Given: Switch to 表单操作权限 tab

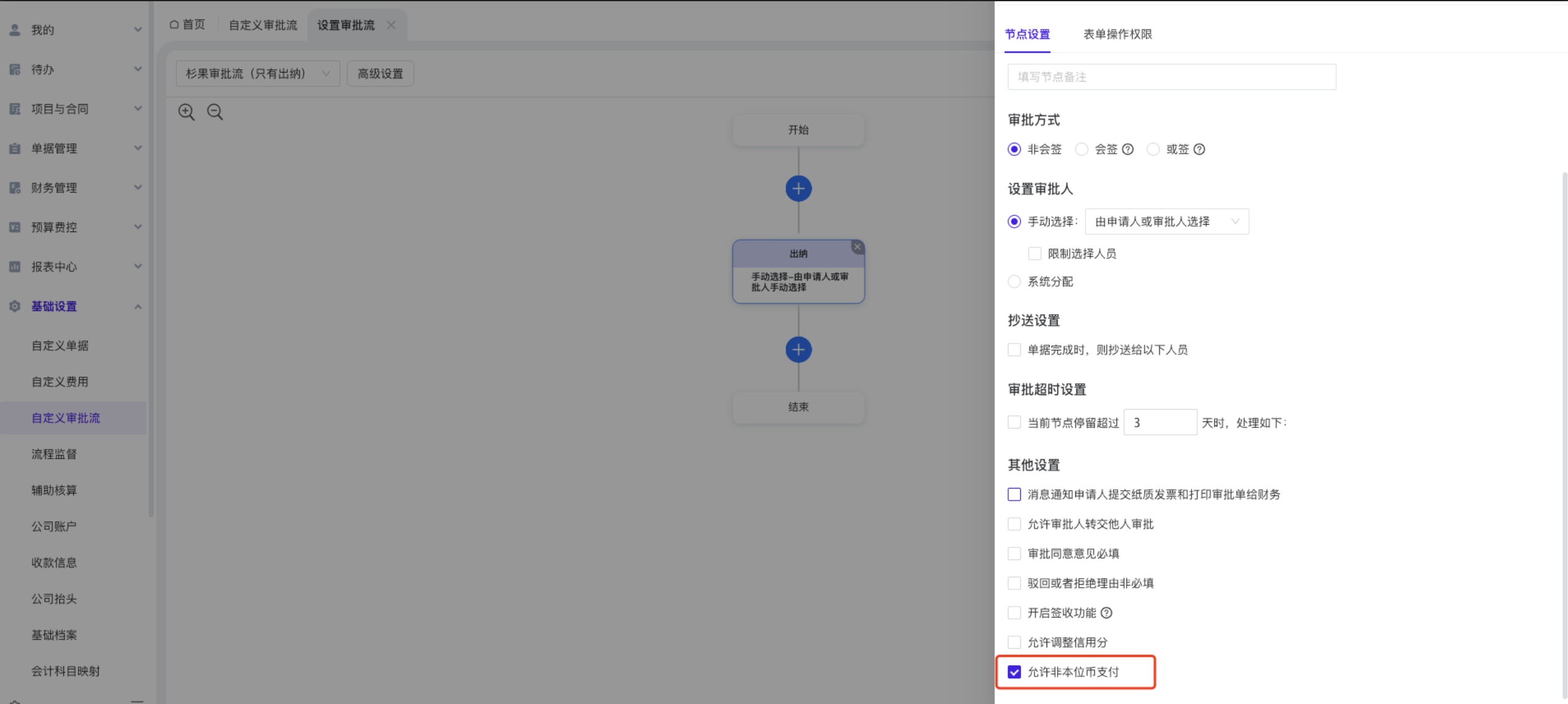Looking at the screenshot, I should (x=1118, y=34).
